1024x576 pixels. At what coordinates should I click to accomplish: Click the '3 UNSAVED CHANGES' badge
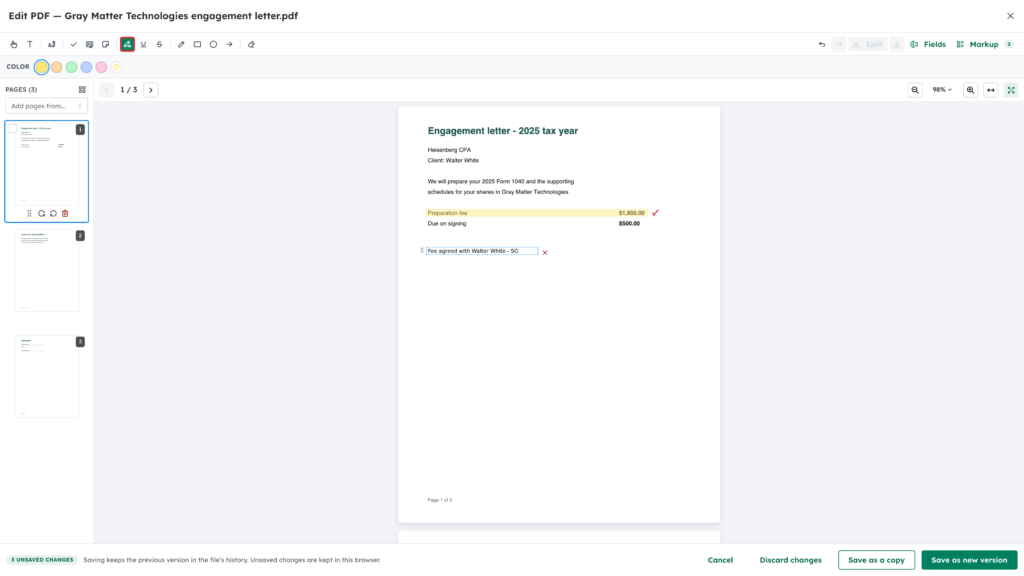(x=42, y=560)
